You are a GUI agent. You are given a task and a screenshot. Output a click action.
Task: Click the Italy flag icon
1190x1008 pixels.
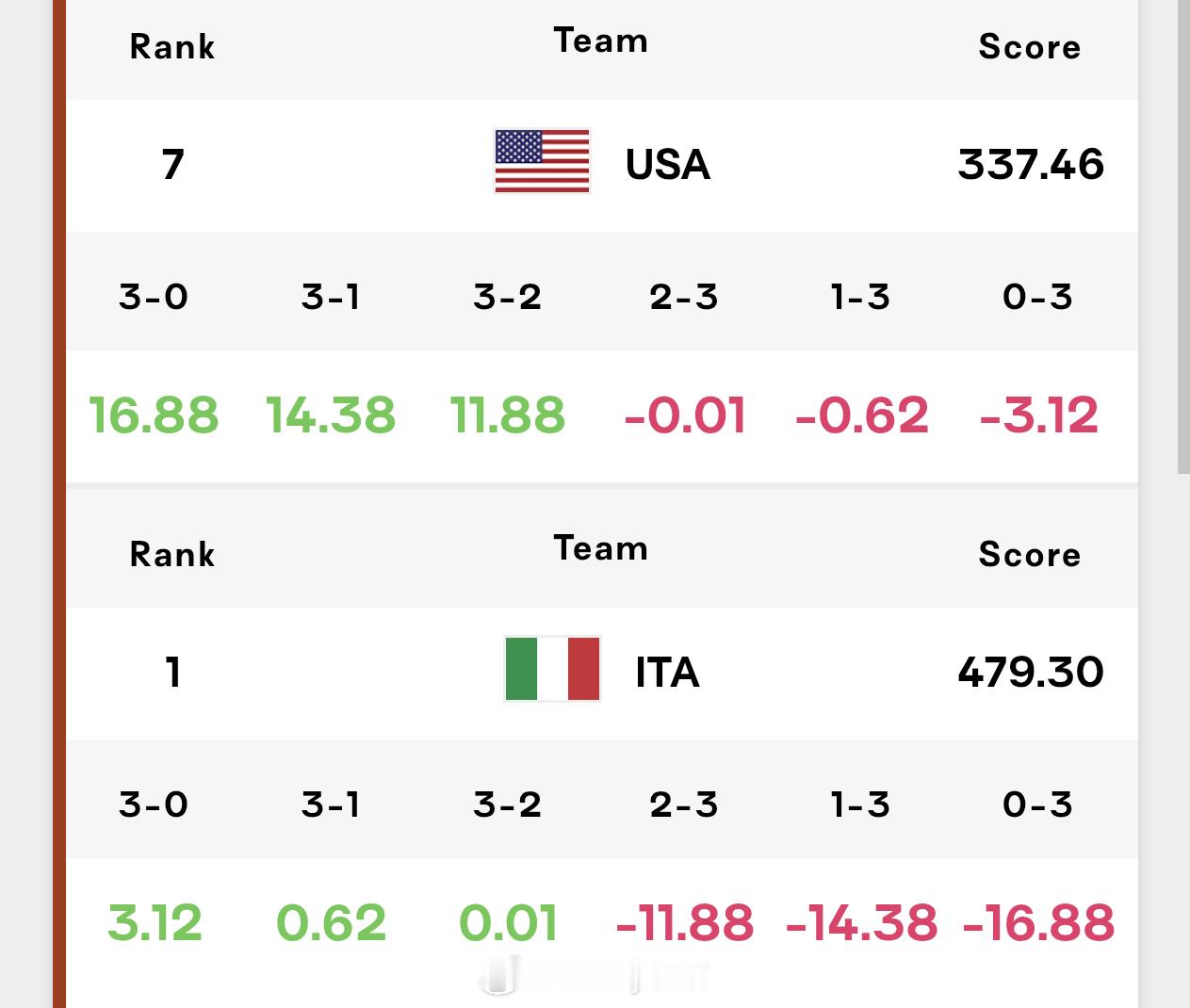pyautogui.click(x=552, y=669)
